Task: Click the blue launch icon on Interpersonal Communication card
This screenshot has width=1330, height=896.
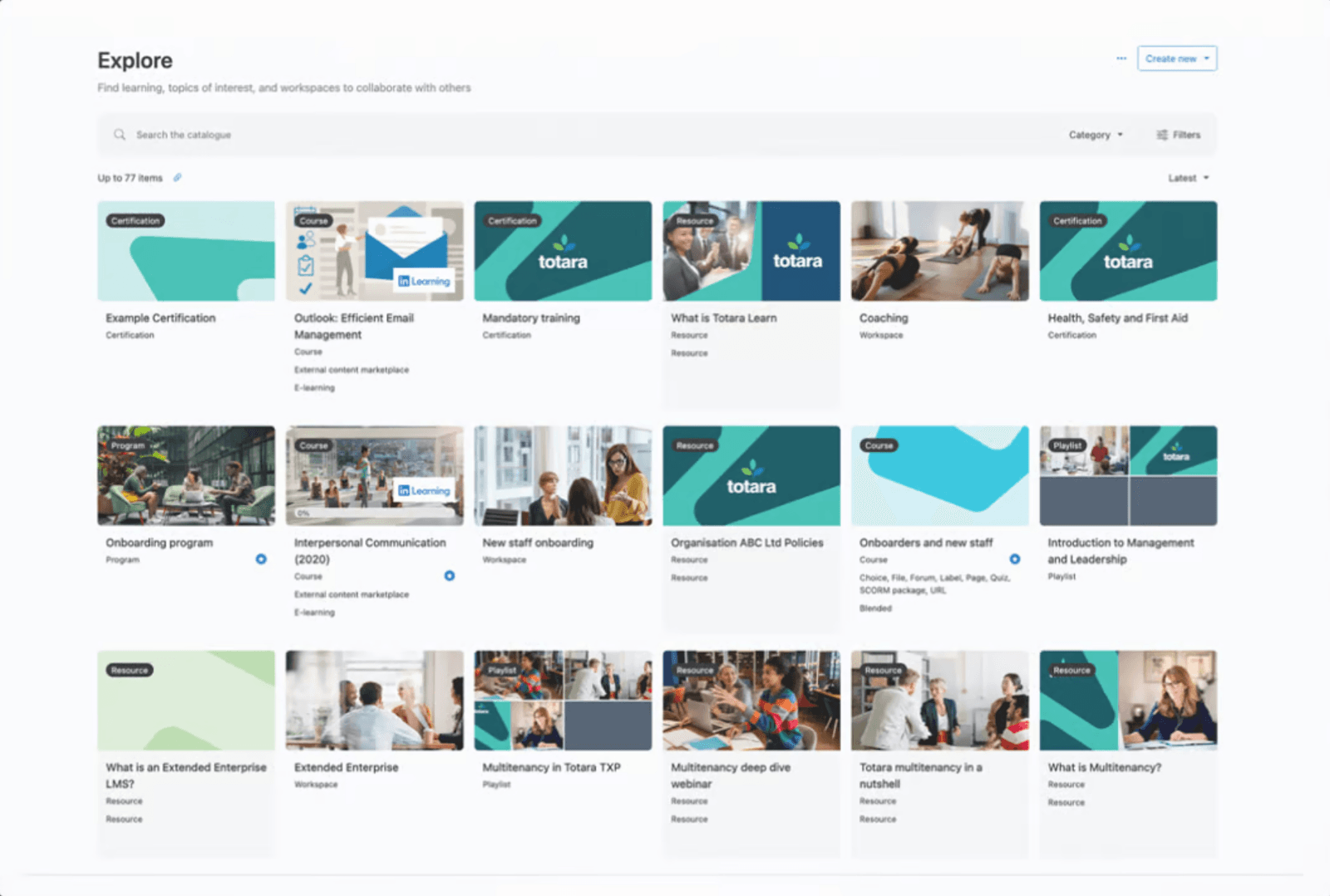Action: (450, 576)
